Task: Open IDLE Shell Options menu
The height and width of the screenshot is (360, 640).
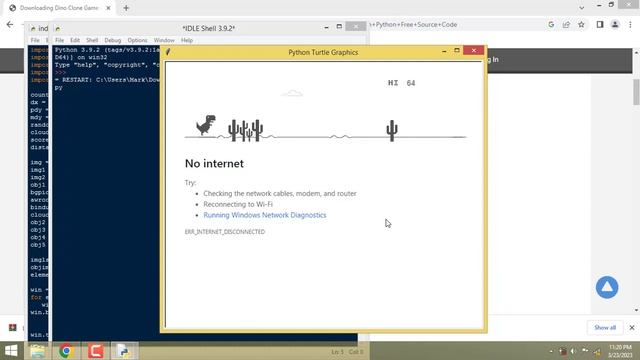Action: [137, 40]
